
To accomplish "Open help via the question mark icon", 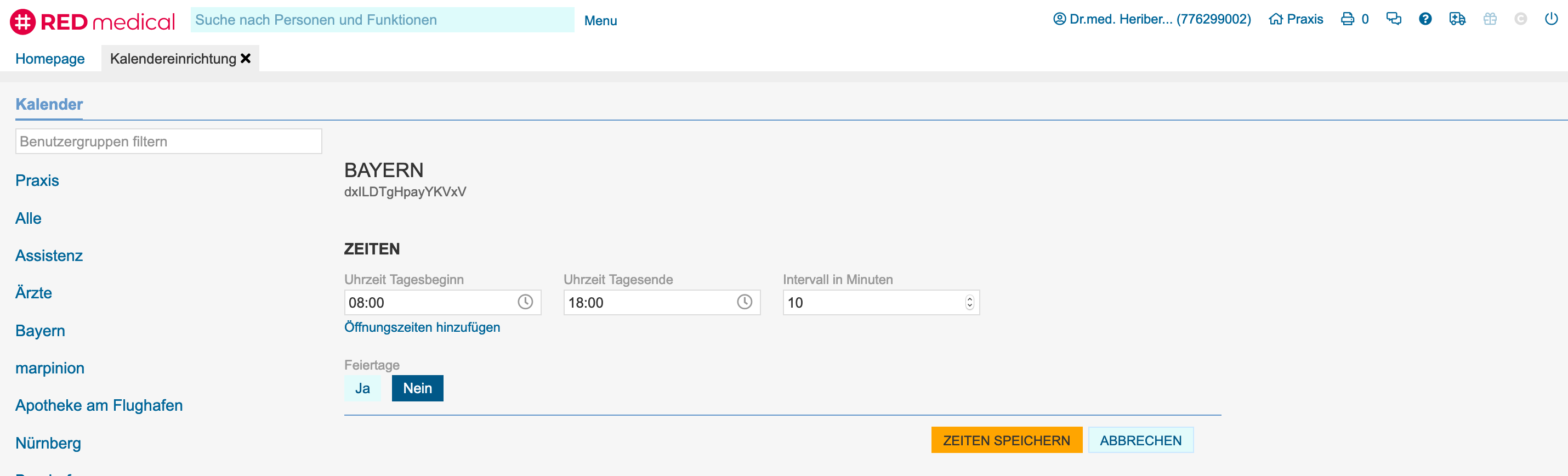I will (x=1425, y=20).
